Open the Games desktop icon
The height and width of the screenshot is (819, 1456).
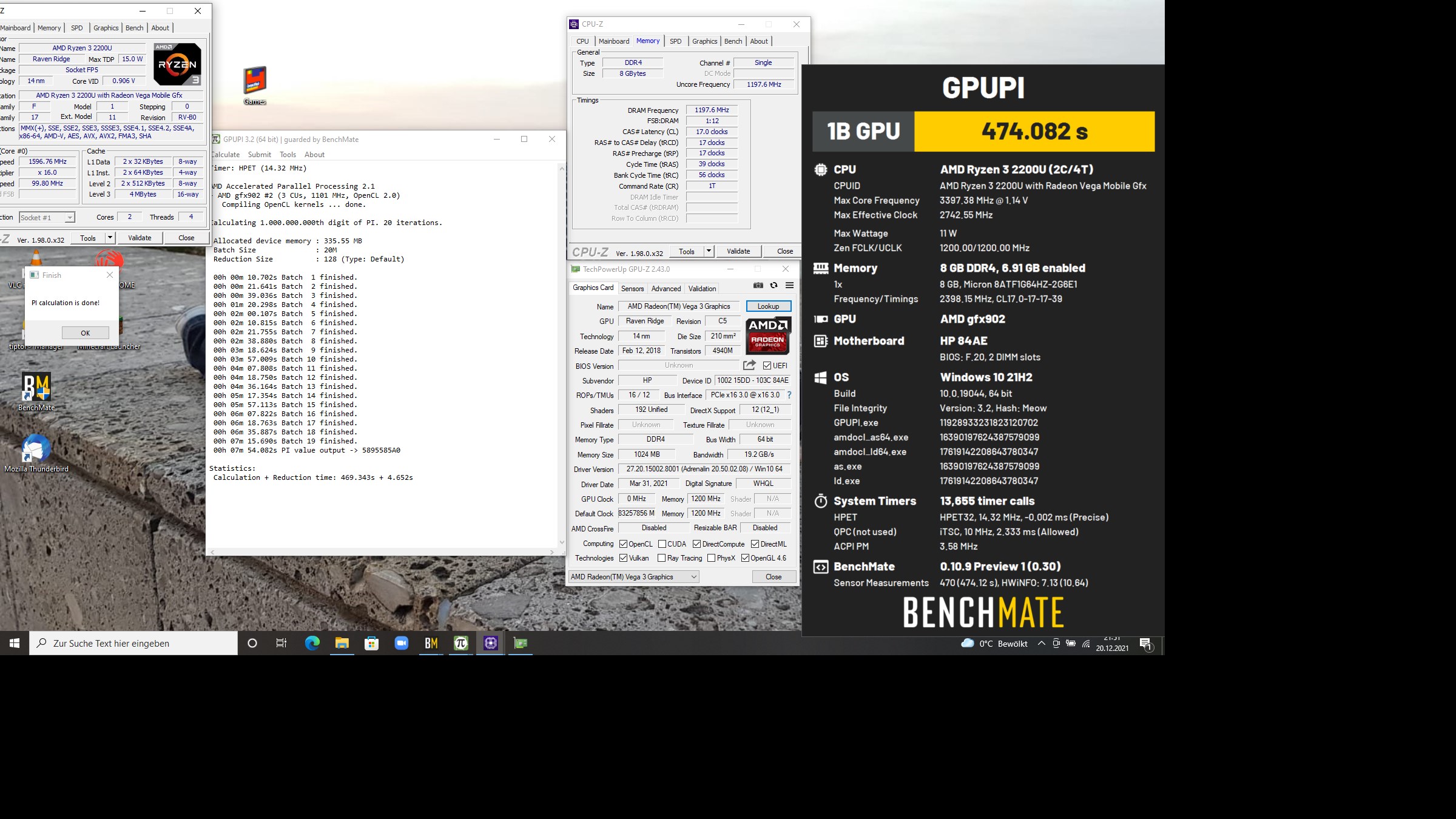255,85
